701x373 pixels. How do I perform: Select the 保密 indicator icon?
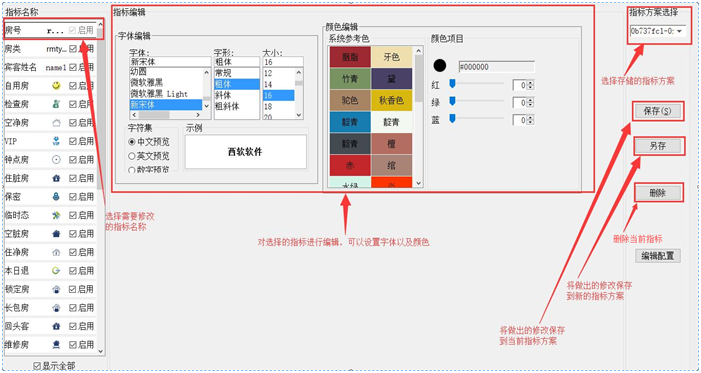tap(56, 197)
